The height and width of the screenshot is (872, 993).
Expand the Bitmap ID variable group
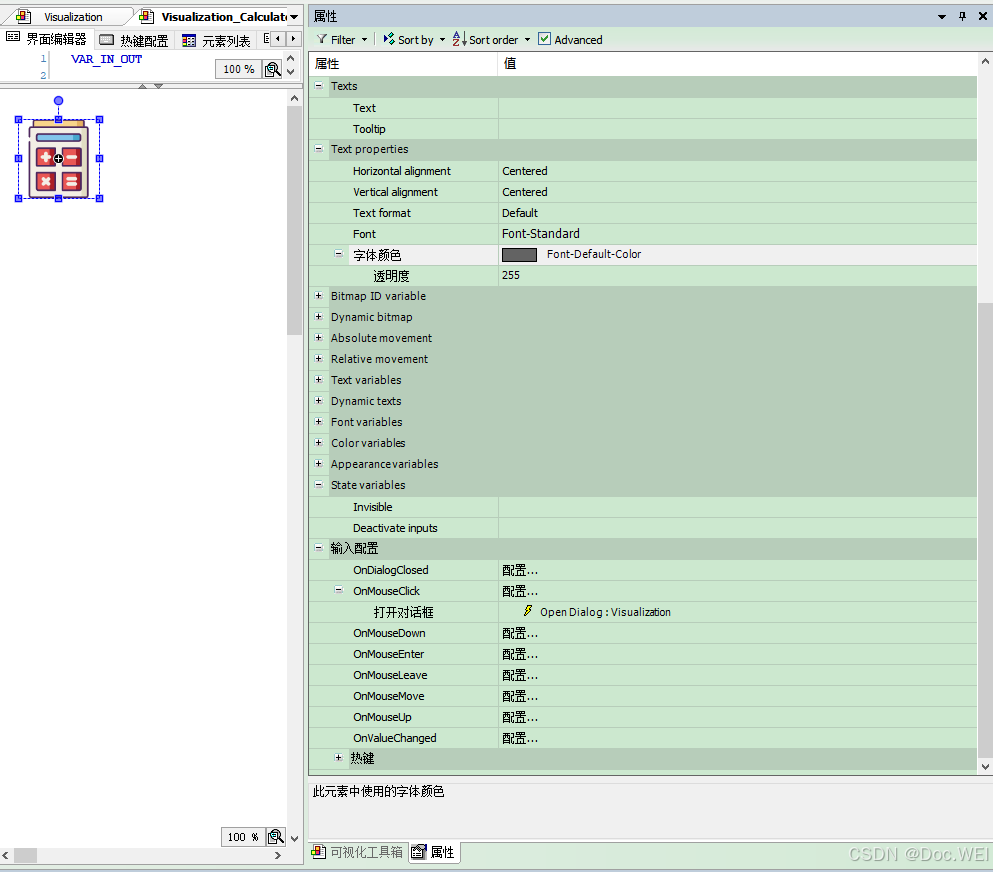[x=319, y=296]
